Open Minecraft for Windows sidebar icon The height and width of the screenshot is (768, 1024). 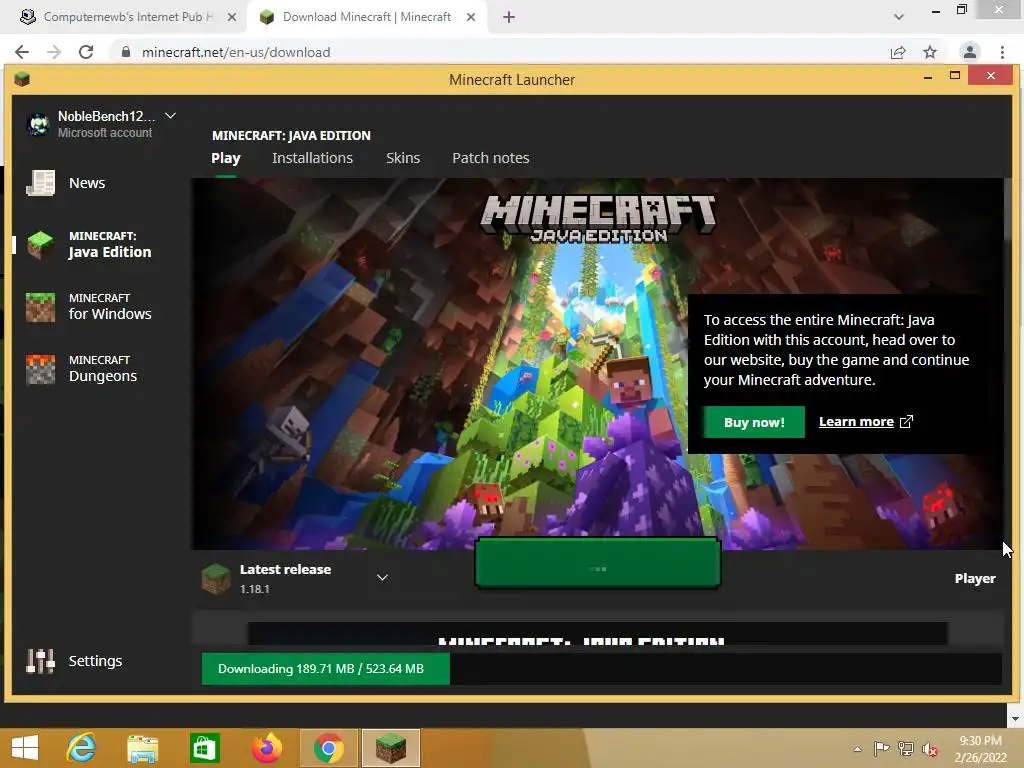click(40, 307)
